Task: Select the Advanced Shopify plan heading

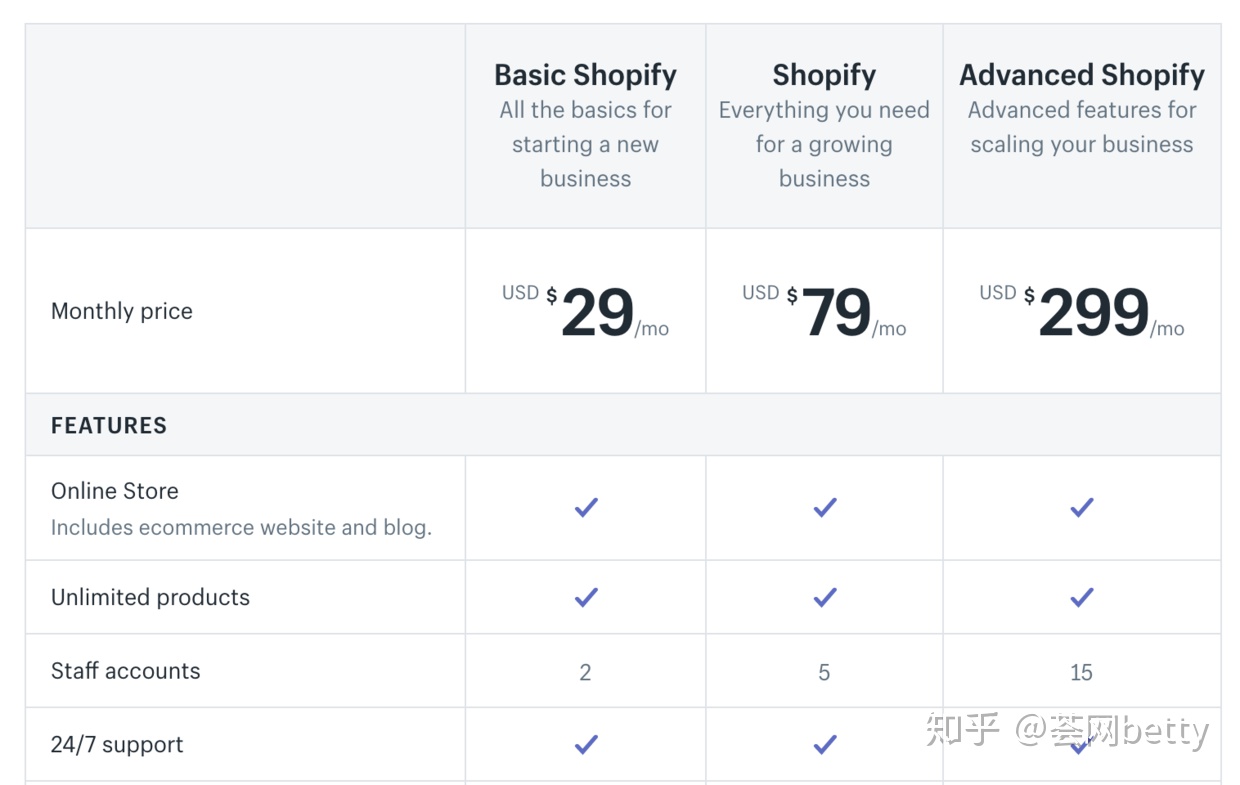Action: click(x=1082, y=75)
